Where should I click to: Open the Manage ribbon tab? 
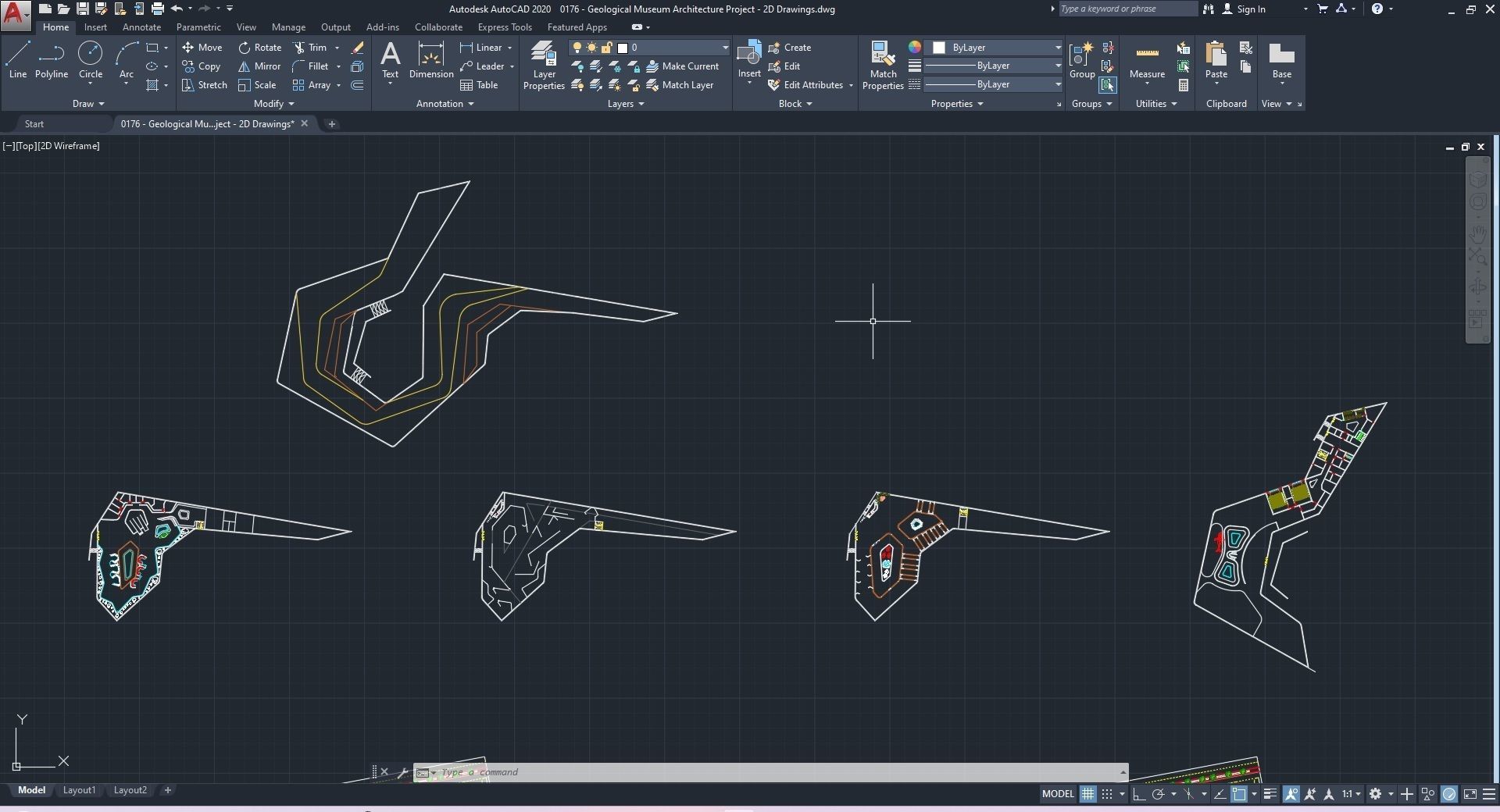(x=288, y=27)
